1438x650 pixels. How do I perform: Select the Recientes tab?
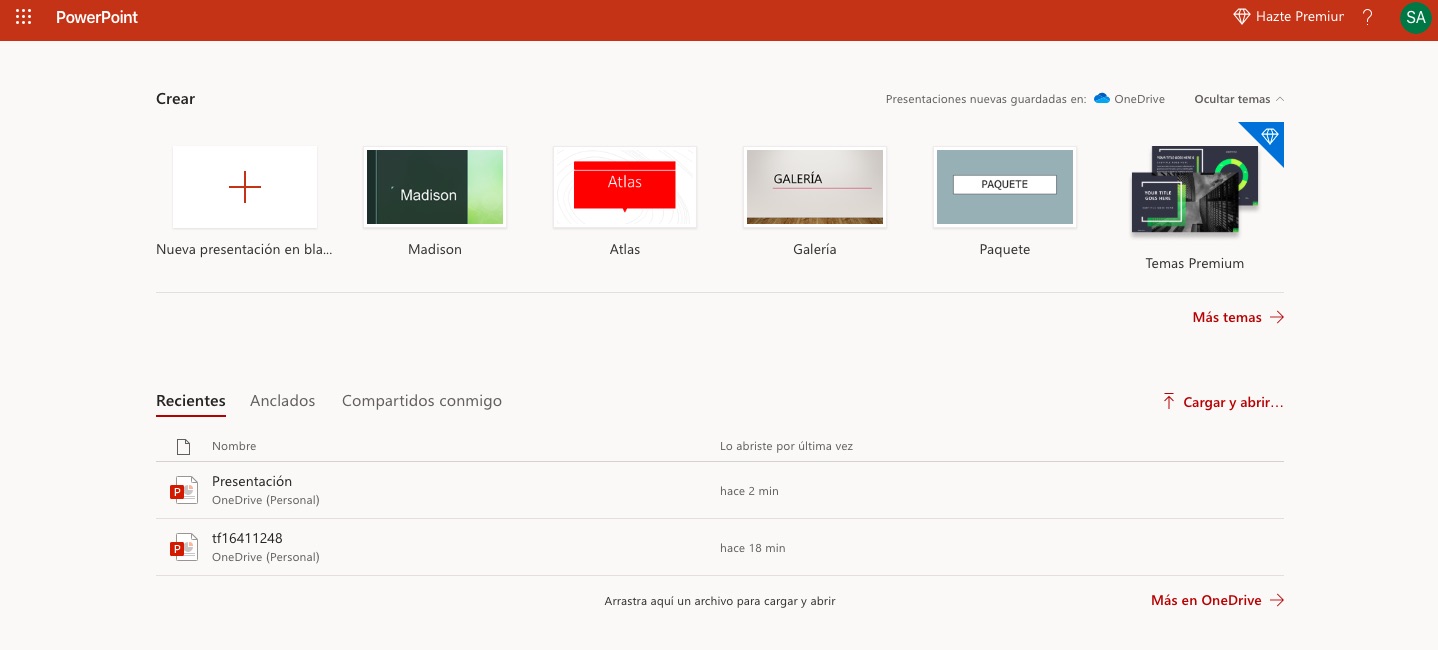tap(191, 401)
